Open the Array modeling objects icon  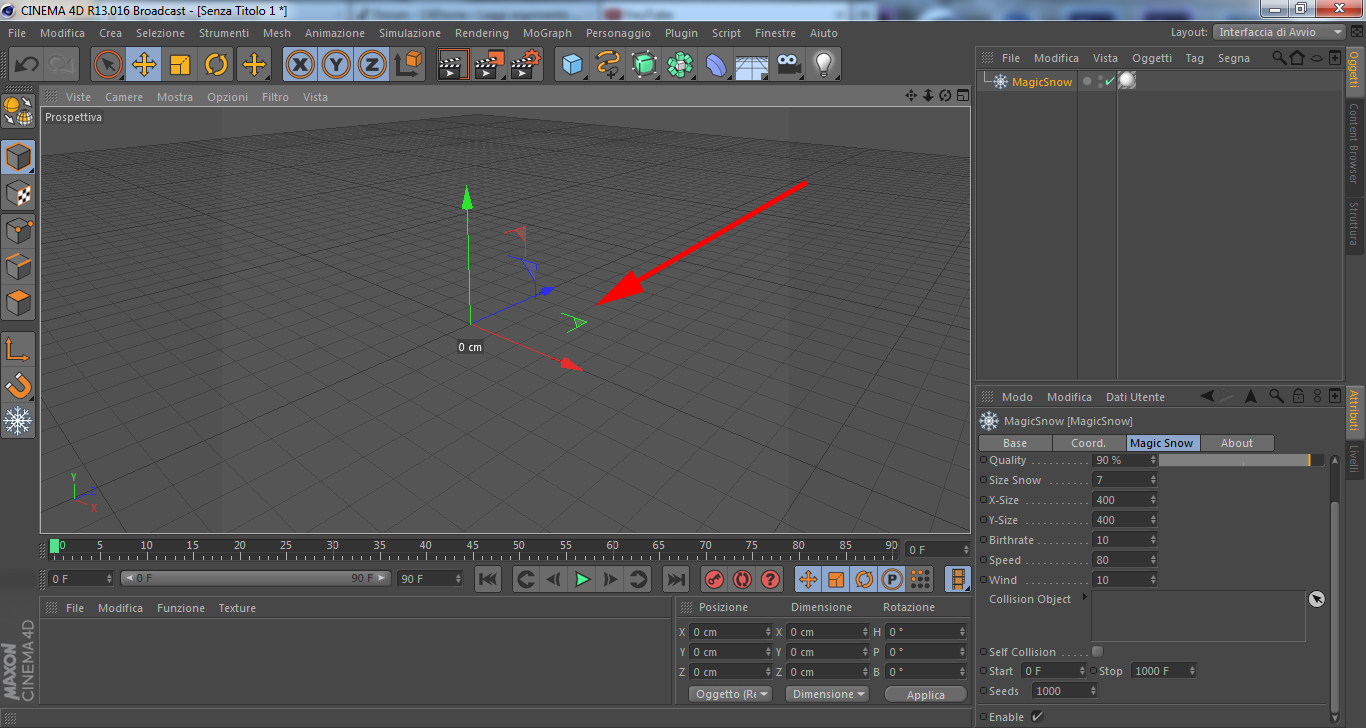coord(680,65)
